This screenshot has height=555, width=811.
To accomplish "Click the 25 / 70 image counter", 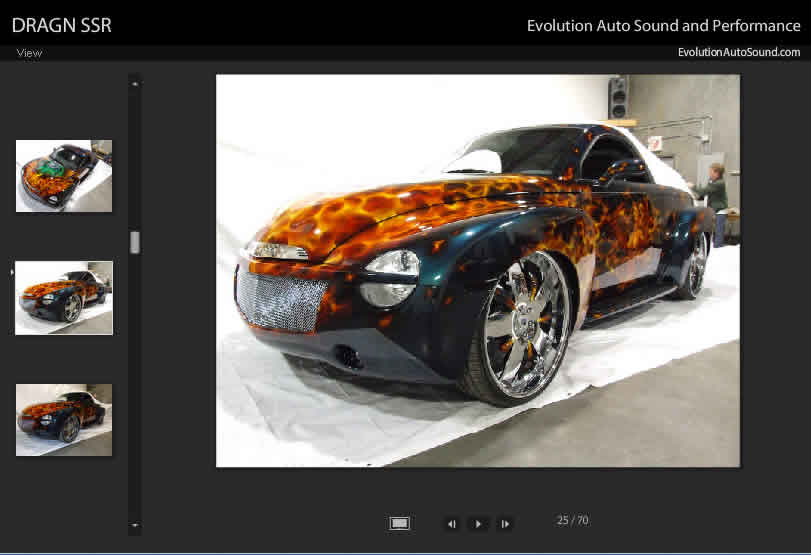I will (x=573, y=520).
